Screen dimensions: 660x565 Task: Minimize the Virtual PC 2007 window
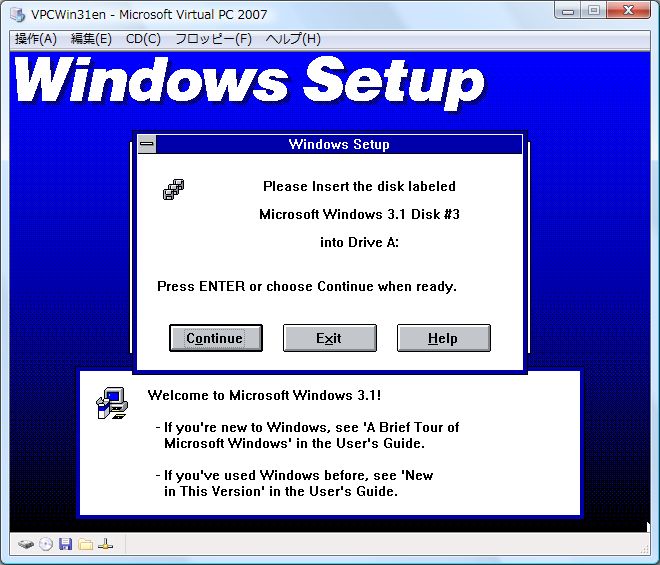click(568, 11)
